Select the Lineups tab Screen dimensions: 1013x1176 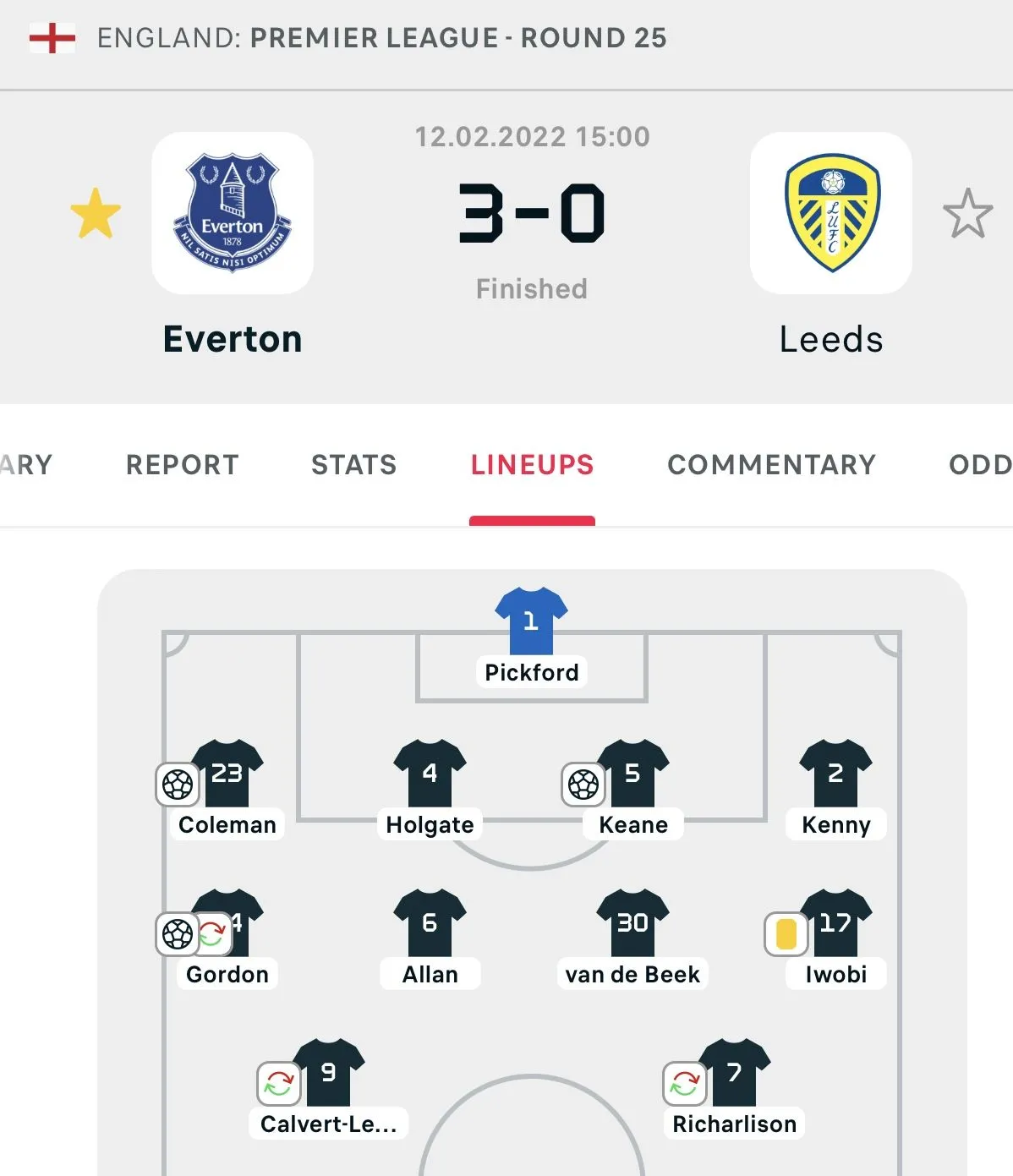[532, 465]
